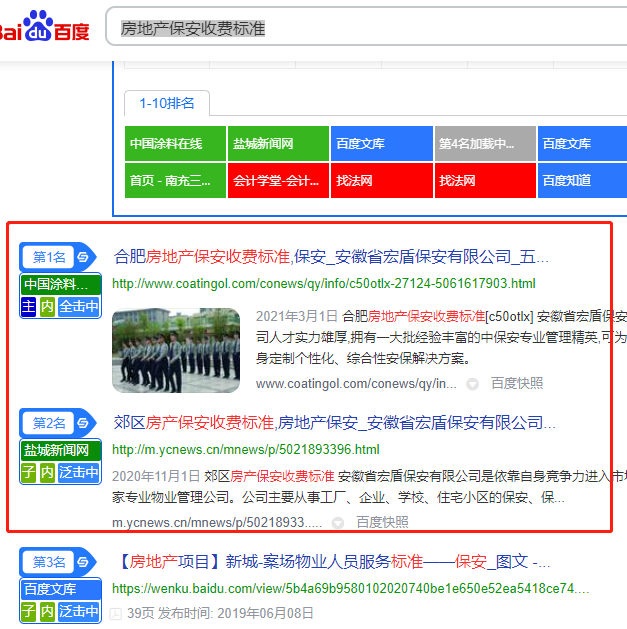Viewport: 627px width, 629px height.
Task: Expand dropdown arrow beside coatingol short URL
Action: [x=473, y=384]
